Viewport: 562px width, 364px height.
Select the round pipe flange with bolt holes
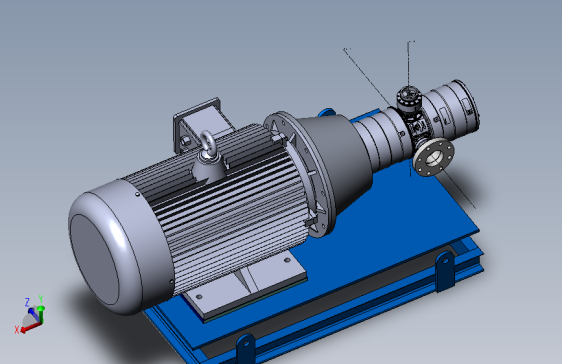[x=434, y=157]
